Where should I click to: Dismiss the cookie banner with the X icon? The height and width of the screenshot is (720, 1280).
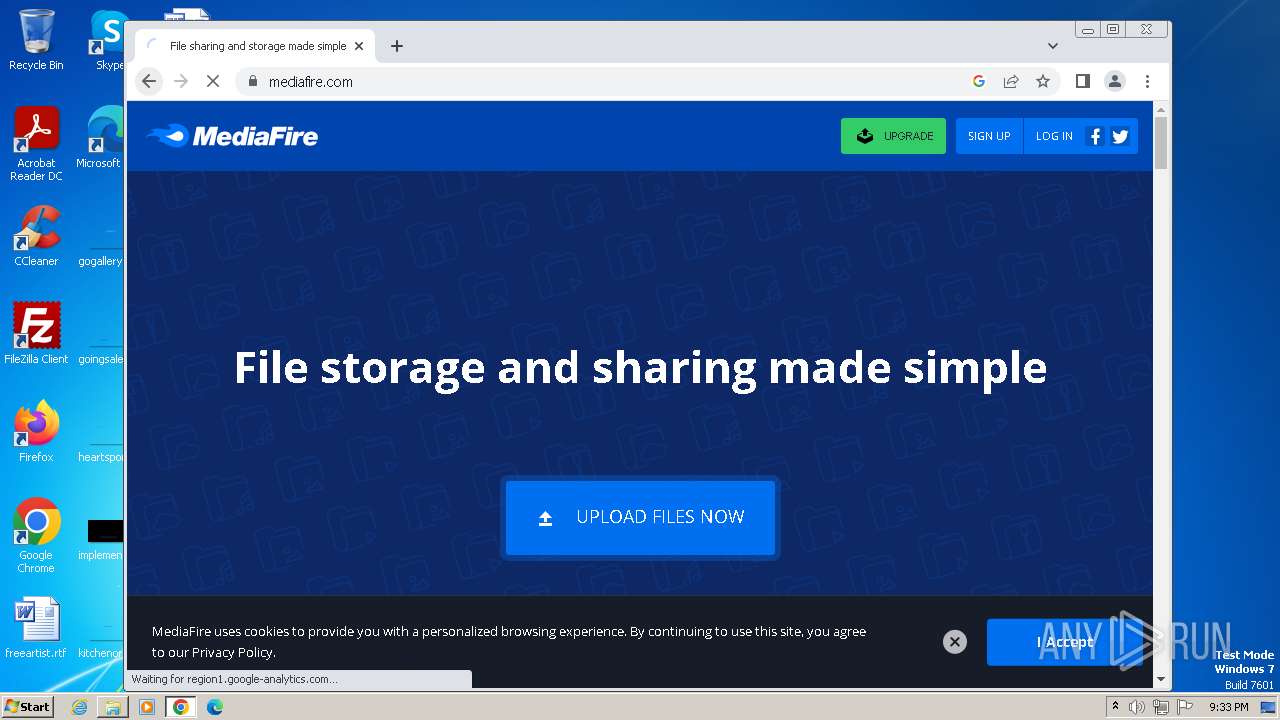[955, 642]
